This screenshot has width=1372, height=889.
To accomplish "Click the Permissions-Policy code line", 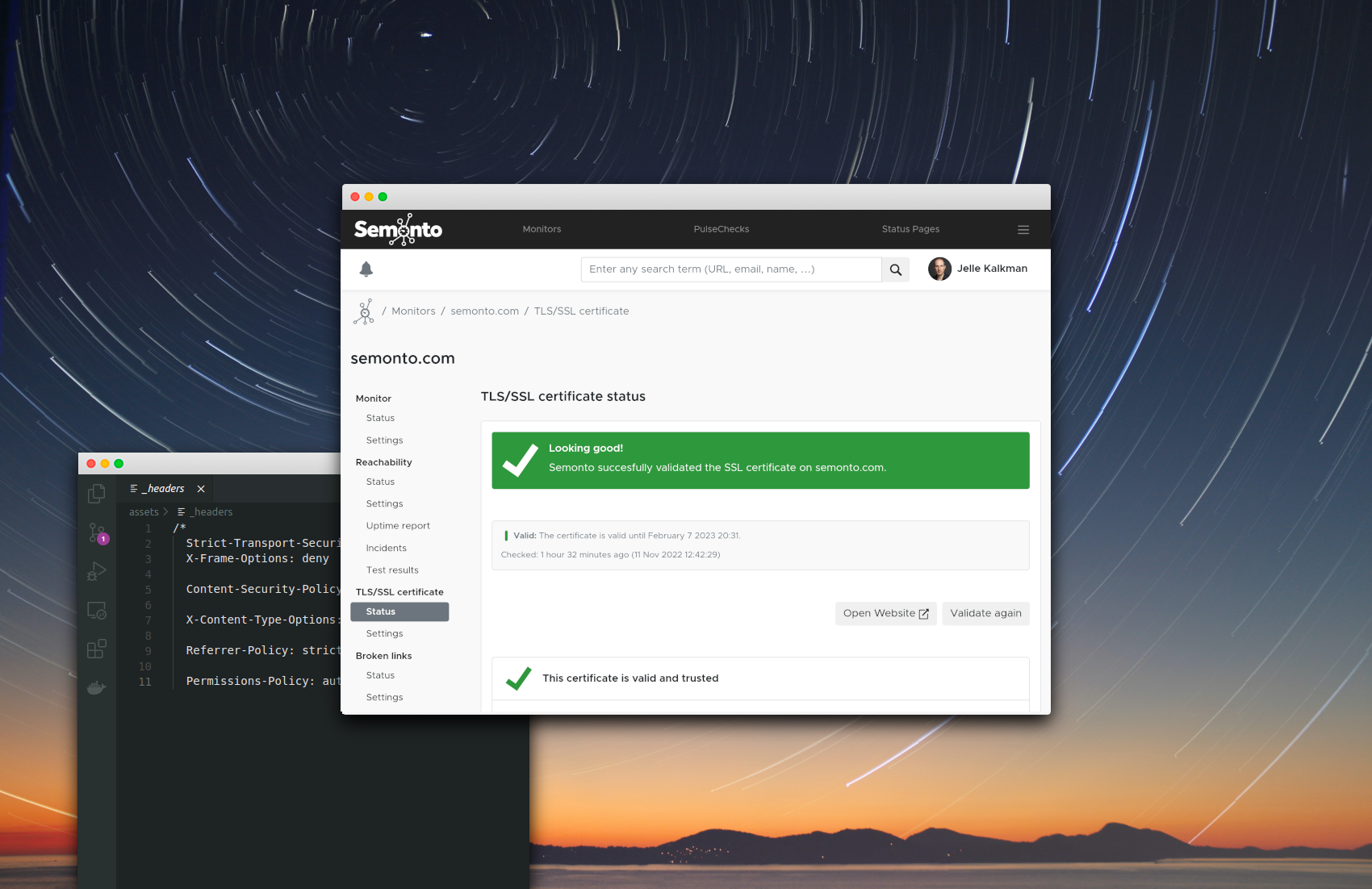I will [x=263, y=682].
